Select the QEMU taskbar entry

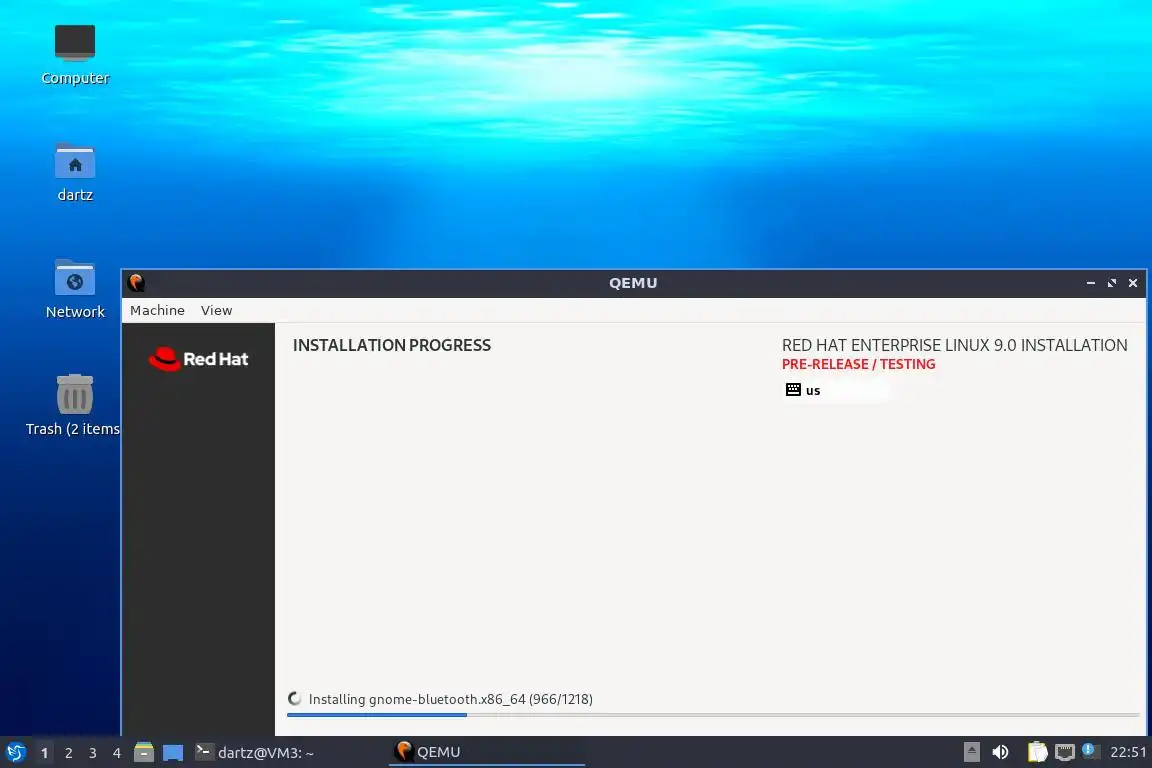pos(486,752)
